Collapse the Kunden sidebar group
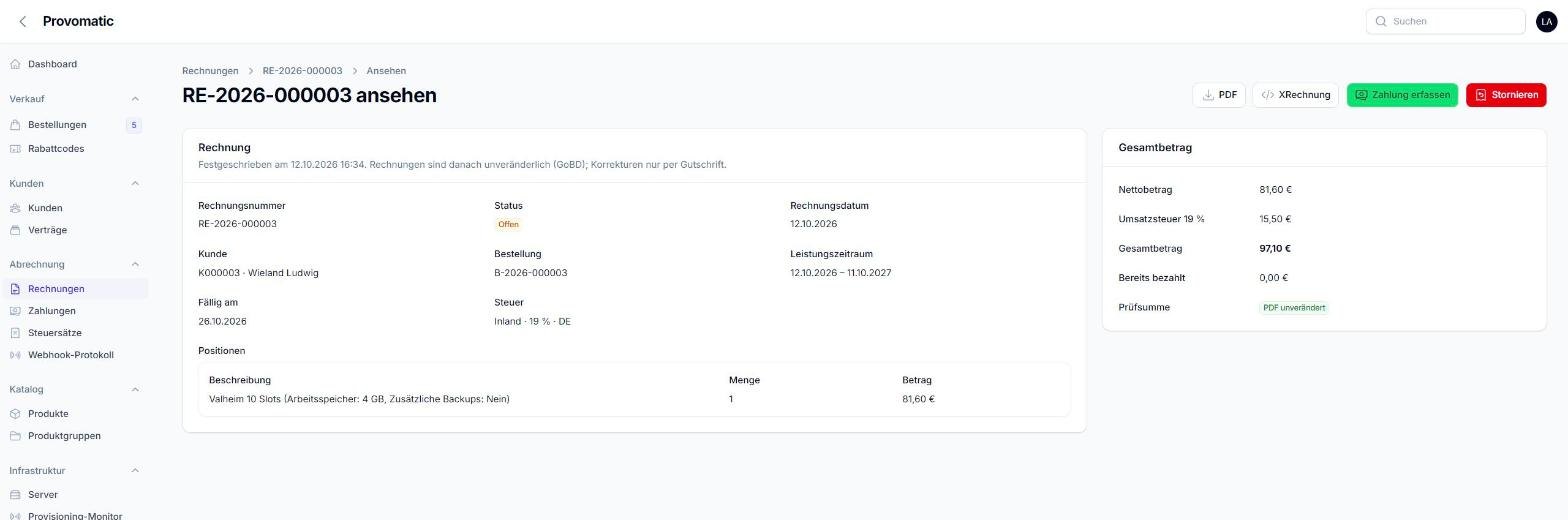This screenshot has width=1568, height=520. pos(135,184)
